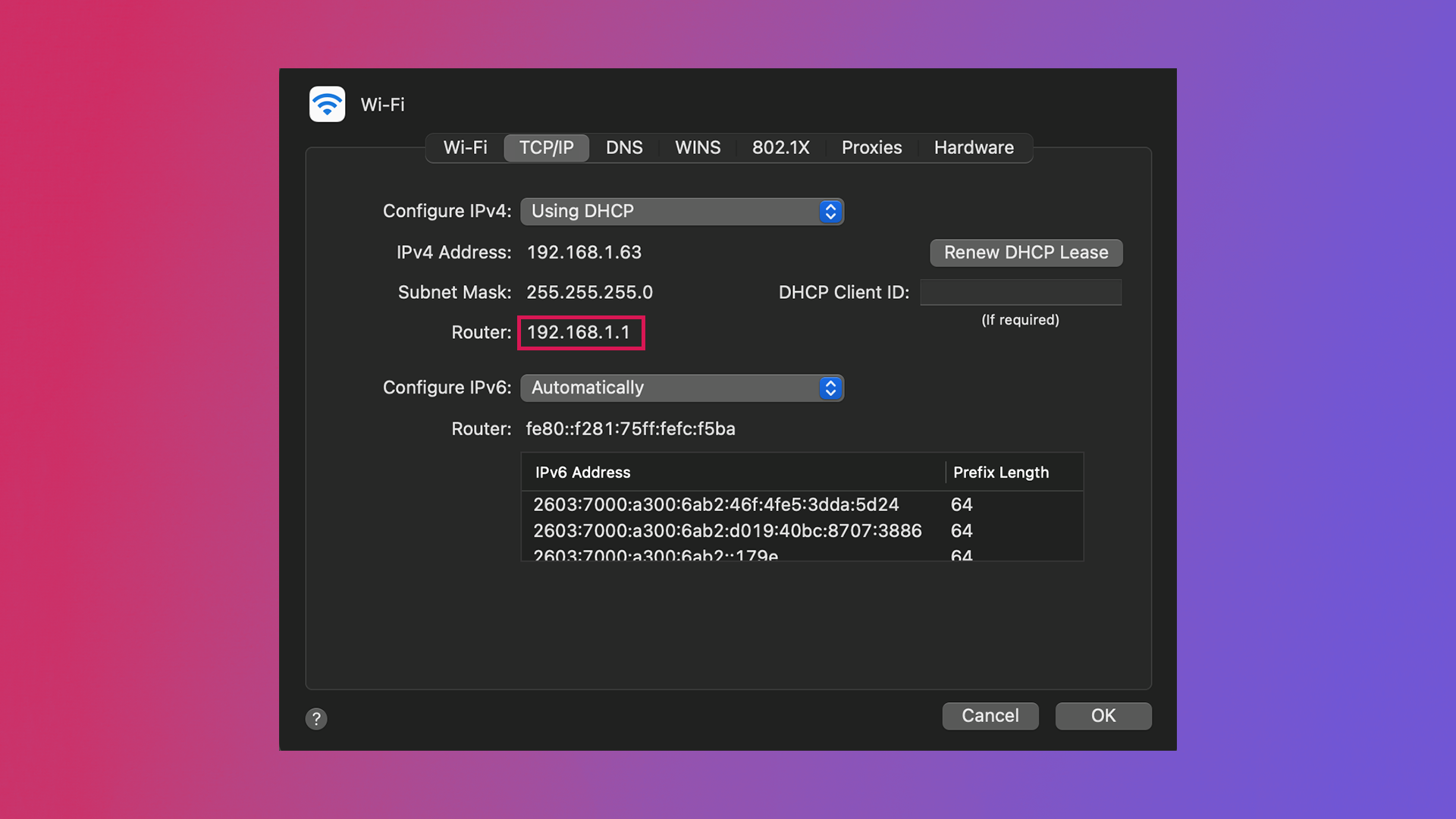Go to the Proxies tab
This screenshot has width=1456, height=819.
click(871, 147)
